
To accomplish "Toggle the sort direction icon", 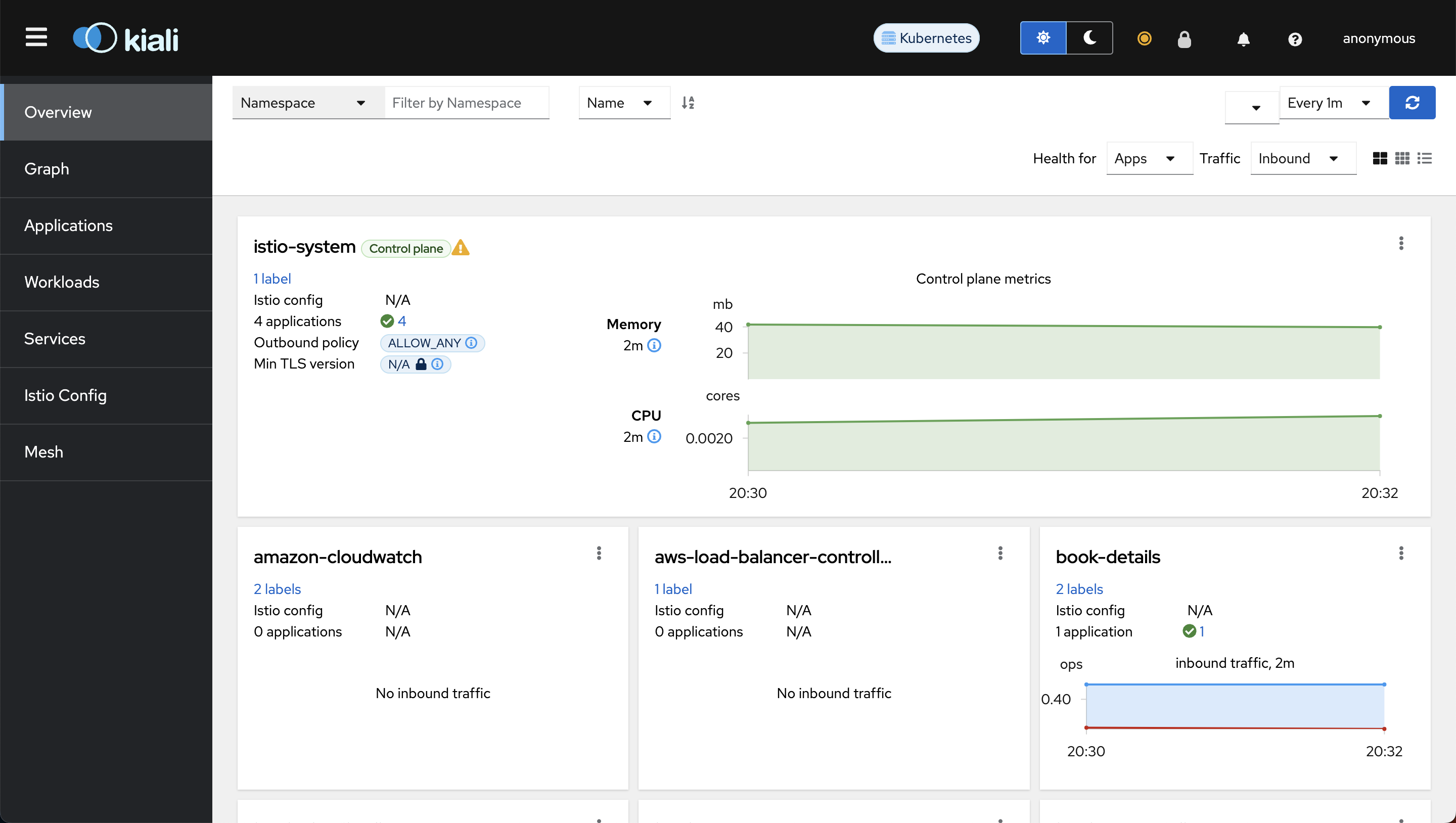I will pos(688,102).
